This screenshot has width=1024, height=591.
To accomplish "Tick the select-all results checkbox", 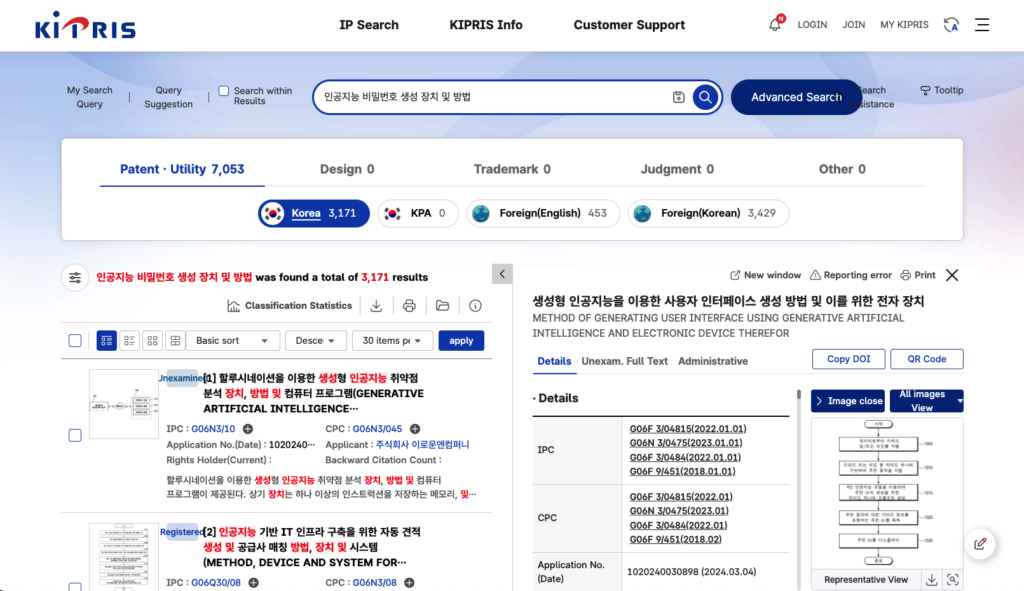I will click(x=75, y=341).
